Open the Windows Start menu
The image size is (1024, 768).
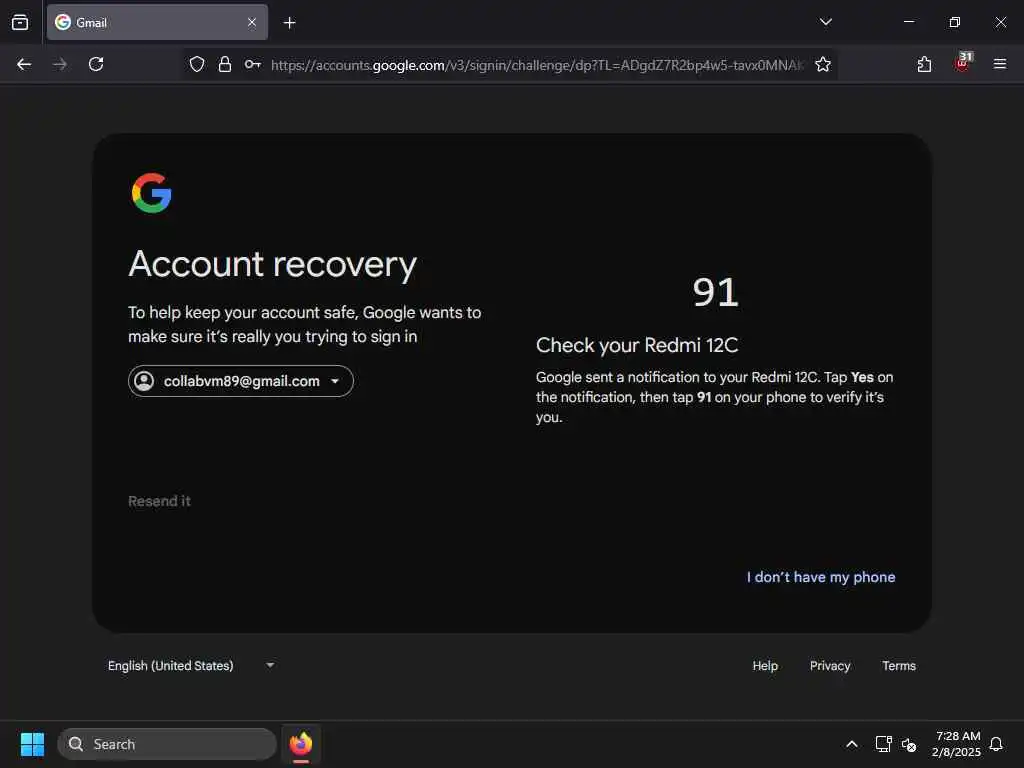click(x=32, y=744)
